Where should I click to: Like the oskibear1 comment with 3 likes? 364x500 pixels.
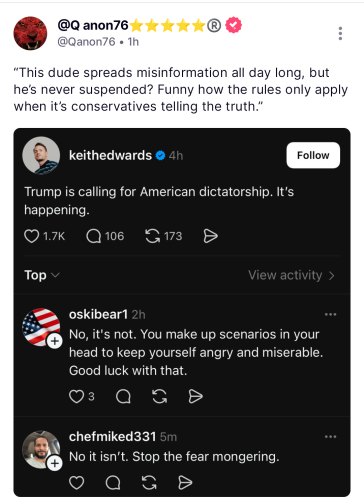[76, 397]
